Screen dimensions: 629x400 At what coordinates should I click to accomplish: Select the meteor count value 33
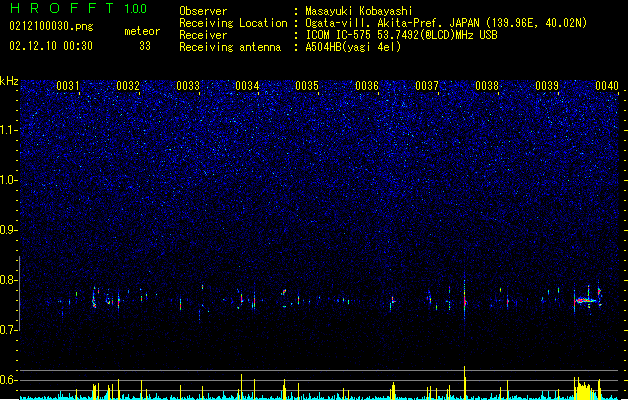[145, 46]
